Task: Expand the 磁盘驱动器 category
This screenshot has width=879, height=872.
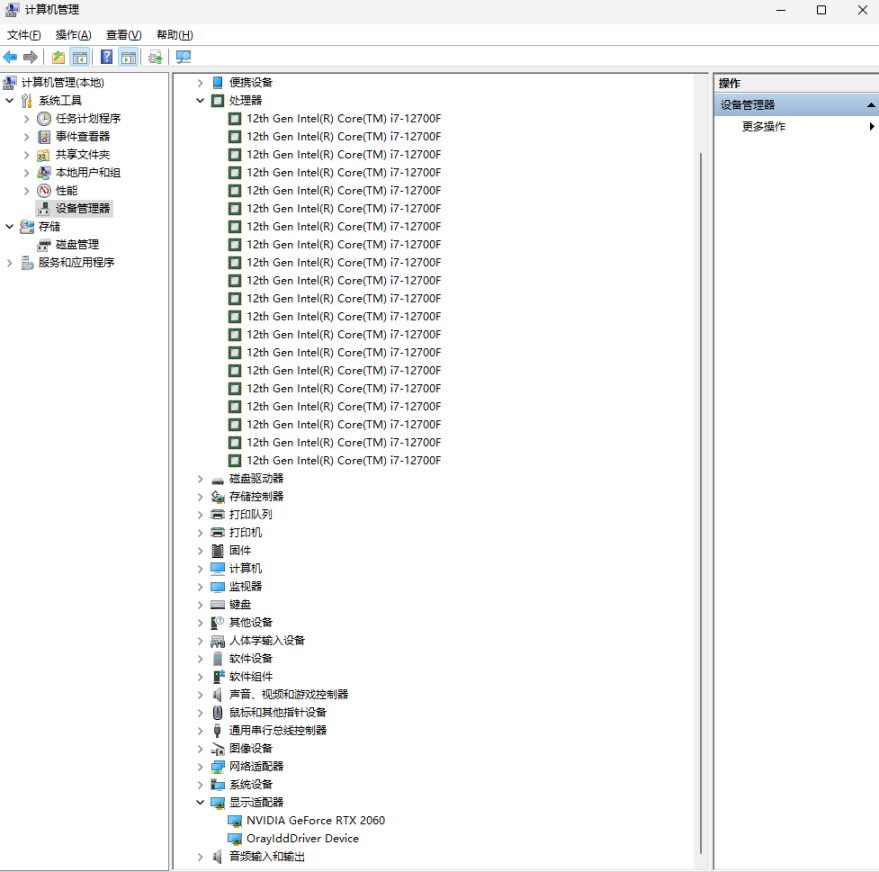Action: point(200,479)
